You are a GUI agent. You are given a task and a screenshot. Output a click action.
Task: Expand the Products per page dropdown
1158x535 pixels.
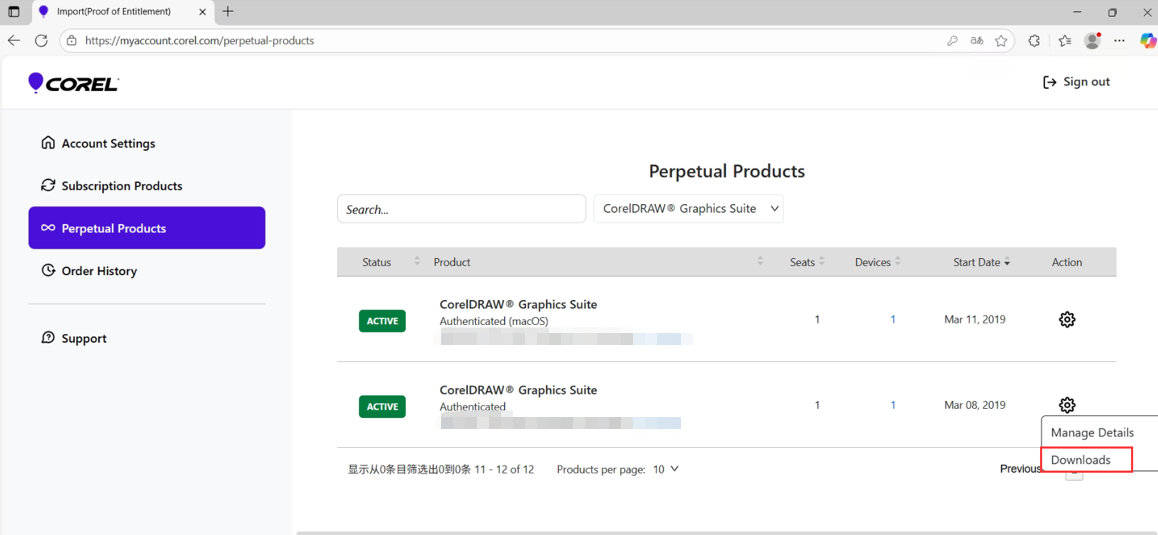point(666,469)
